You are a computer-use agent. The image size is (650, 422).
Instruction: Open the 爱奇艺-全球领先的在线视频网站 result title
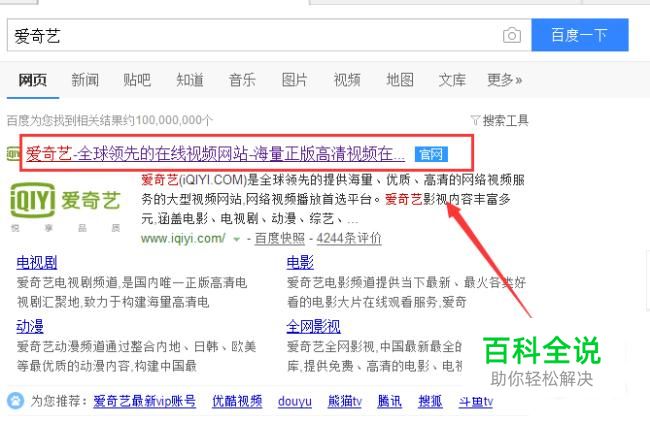[215, 154]
